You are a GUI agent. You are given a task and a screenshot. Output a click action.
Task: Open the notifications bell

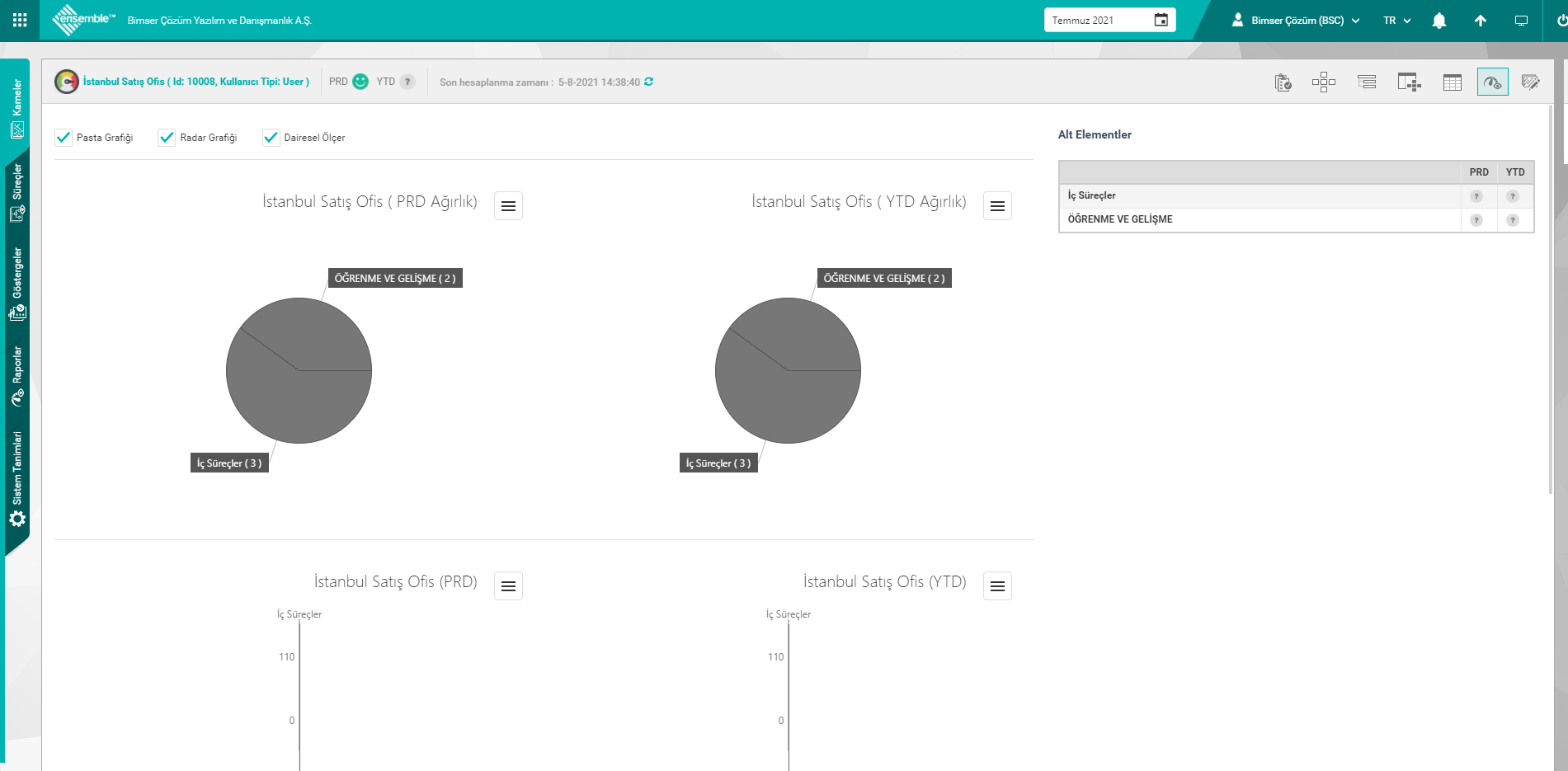point(1439,21)
